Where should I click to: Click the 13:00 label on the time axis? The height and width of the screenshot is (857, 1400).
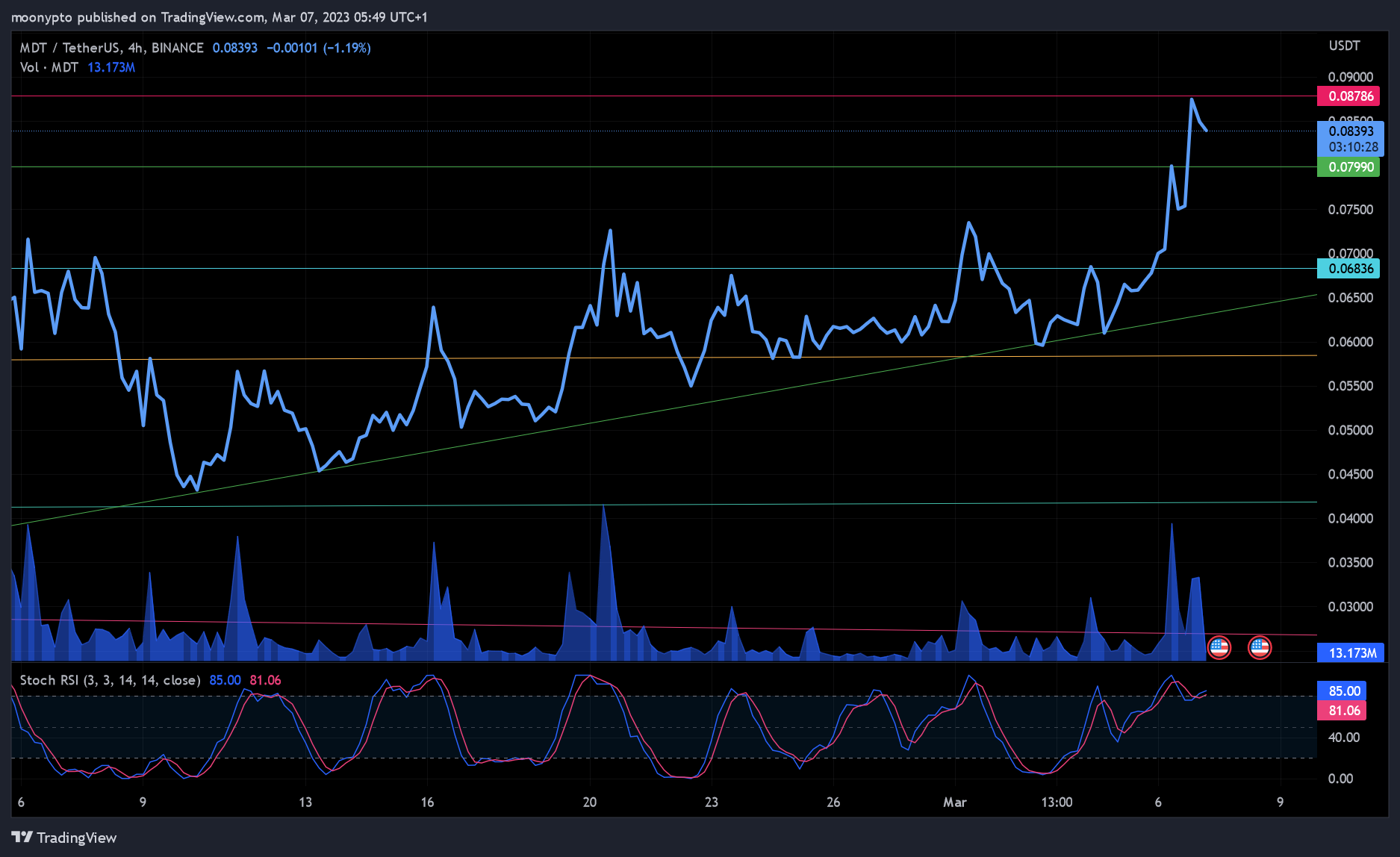[1057, 803]
